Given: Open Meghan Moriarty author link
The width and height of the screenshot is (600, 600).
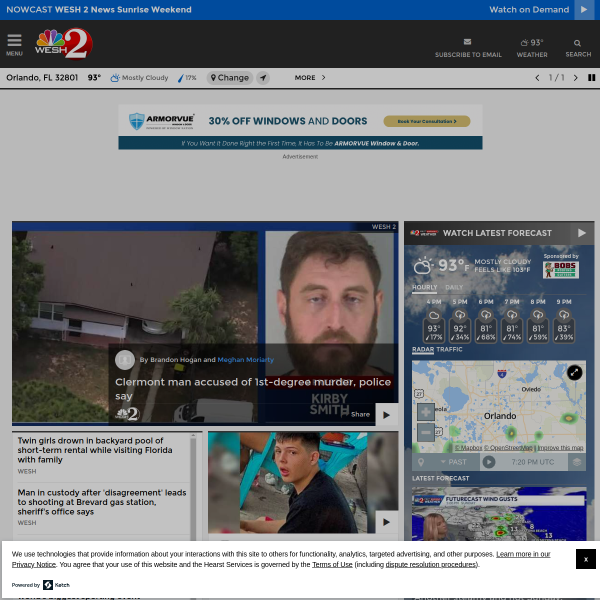Looking at the screenshot, I should tap(245, 360).
